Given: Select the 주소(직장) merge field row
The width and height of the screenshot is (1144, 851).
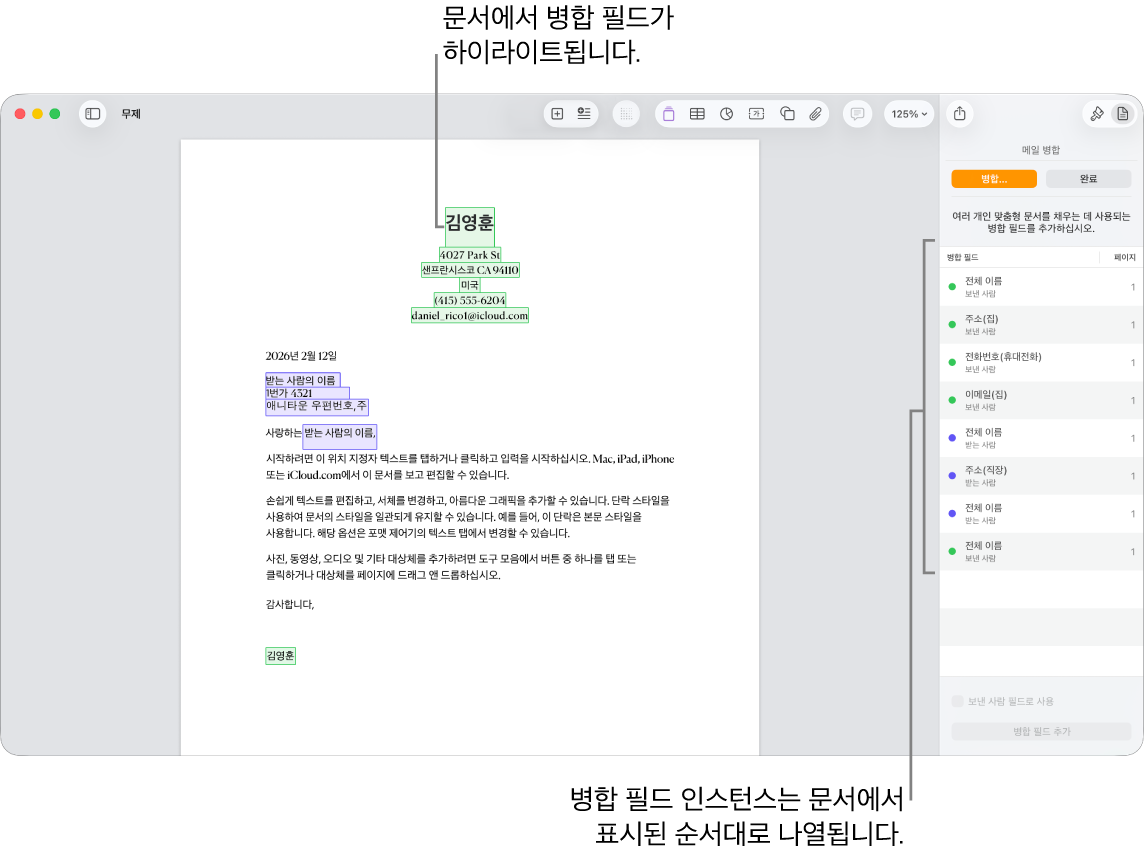Looking at the screenshot, I should (x=1041, y=477).
